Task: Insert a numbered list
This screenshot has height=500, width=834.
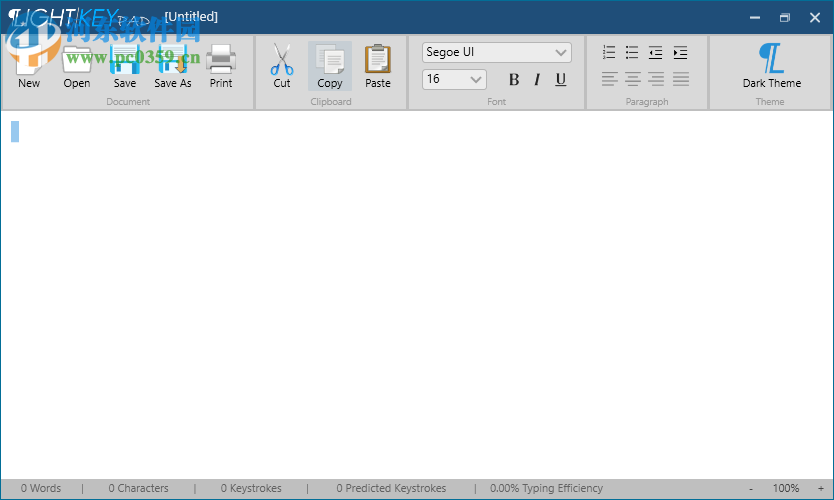Action: coord(609,52)
